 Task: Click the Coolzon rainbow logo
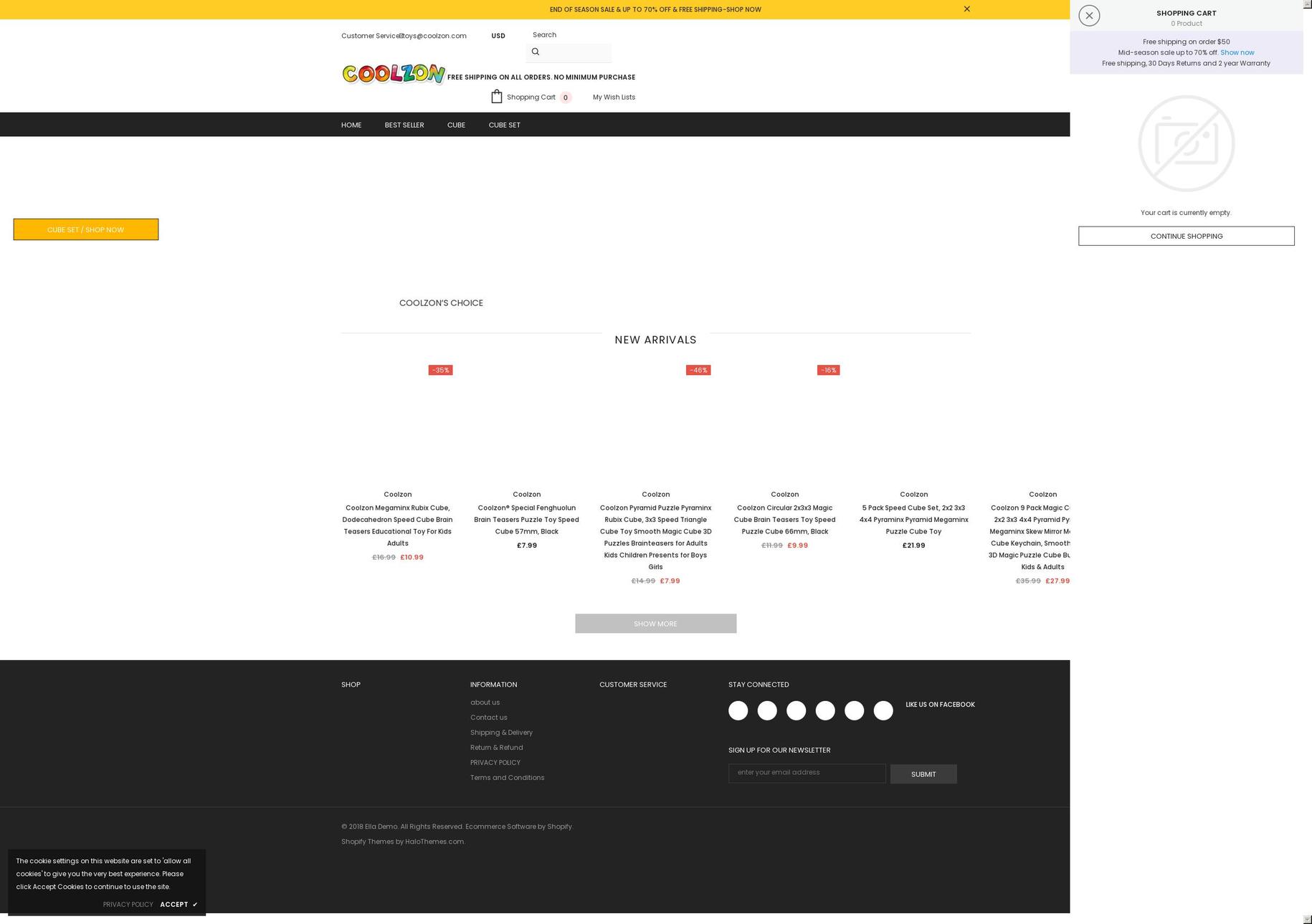point(393,72)
